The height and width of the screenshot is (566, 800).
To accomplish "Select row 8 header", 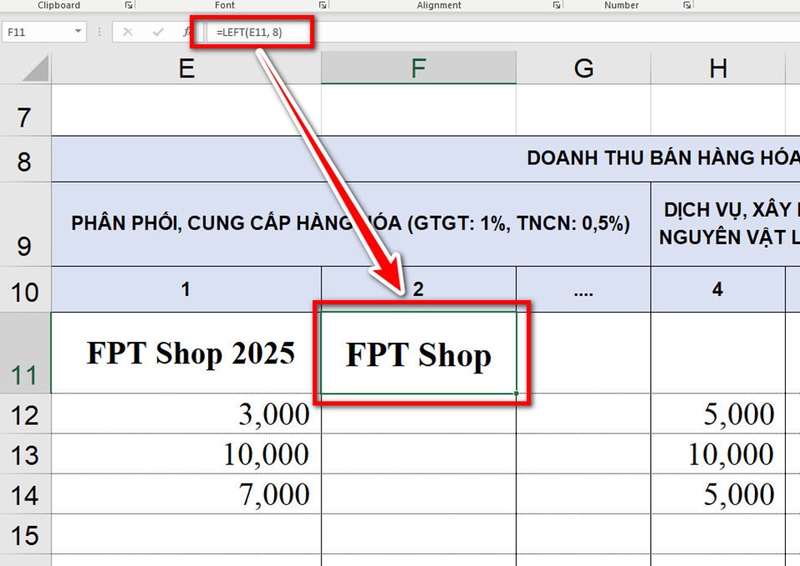I will (25, 159).
